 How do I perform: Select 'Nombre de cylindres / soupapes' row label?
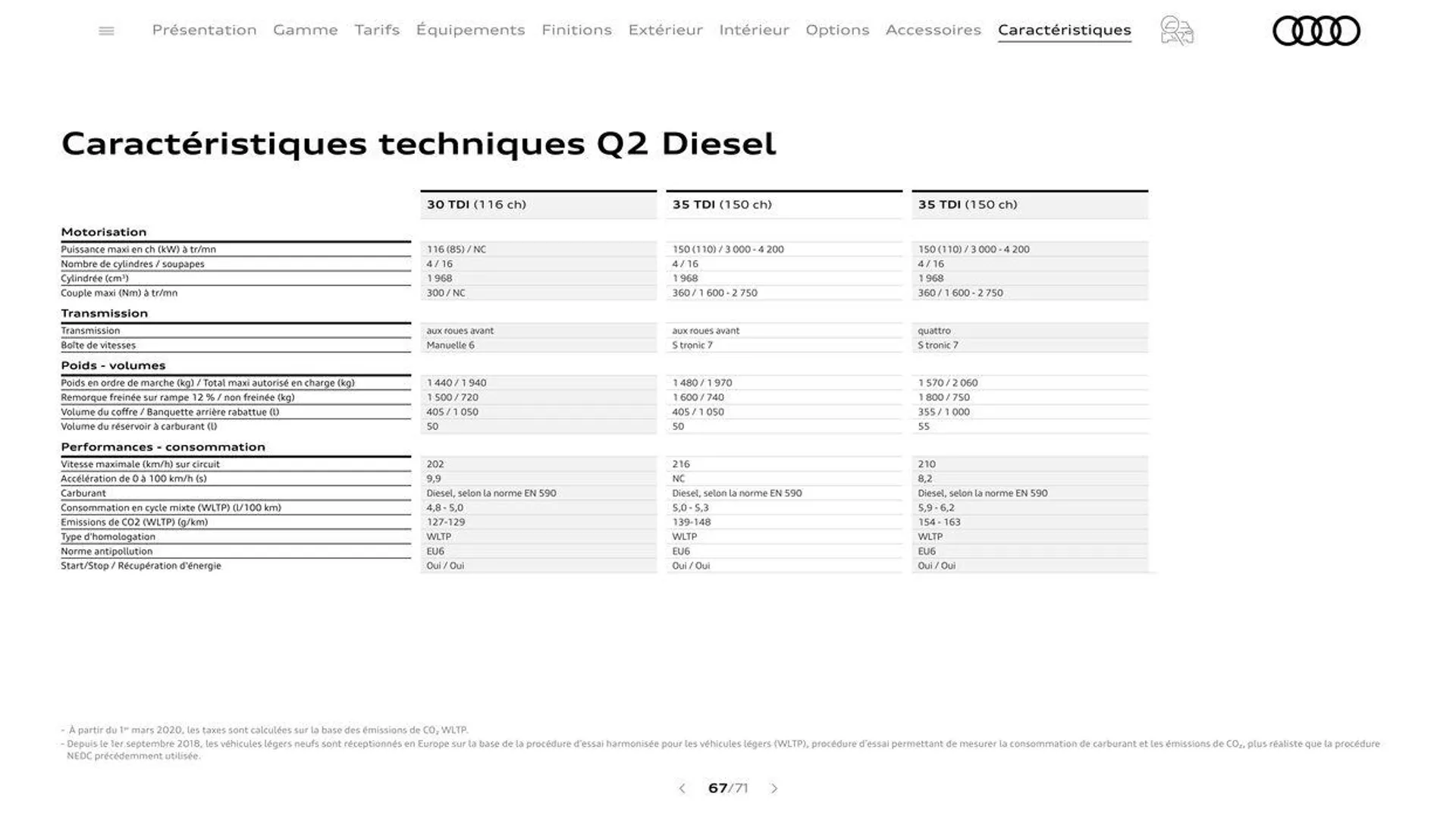(x=133, y=264)
